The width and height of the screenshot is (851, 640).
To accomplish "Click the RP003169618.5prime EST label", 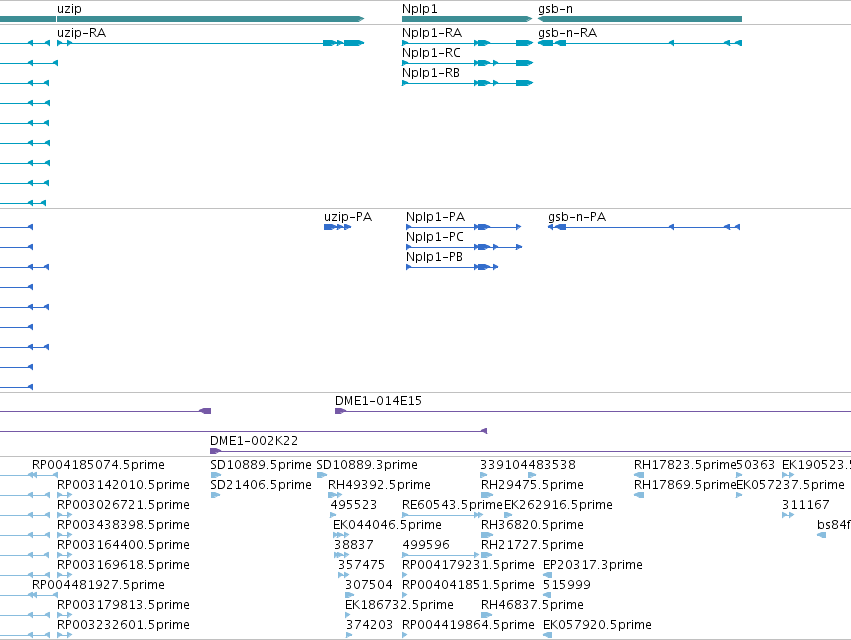I will [123, 565].
